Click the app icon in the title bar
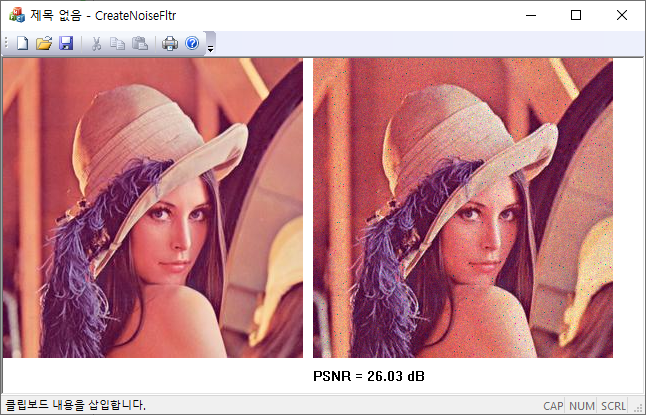Screen dimensions: 646x415 17,15
